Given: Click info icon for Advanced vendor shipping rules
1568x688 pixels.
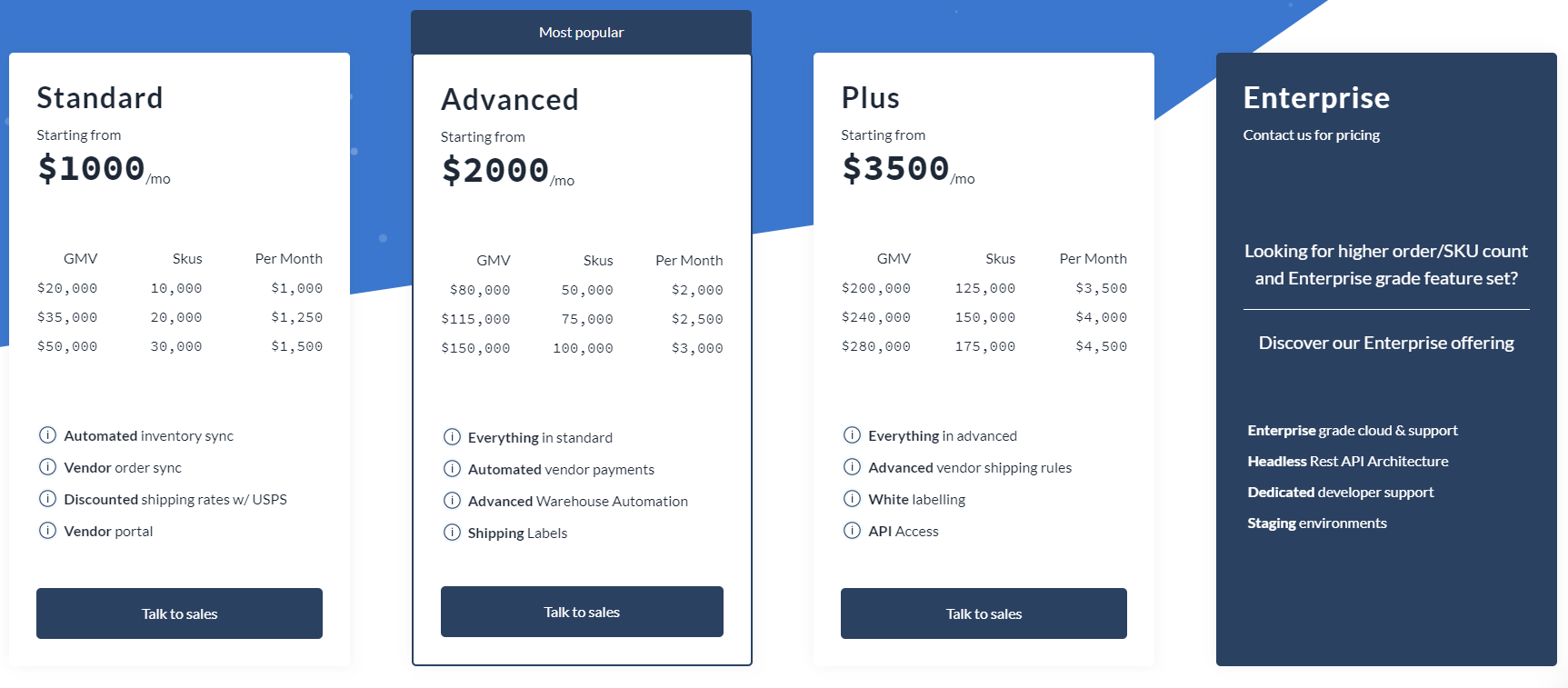Looking at the screenshot, I should (852, 467).
